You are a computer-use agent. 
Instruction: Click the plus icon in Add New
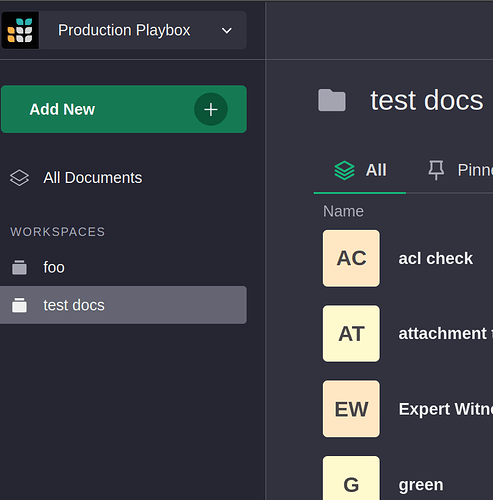[211, 109]
